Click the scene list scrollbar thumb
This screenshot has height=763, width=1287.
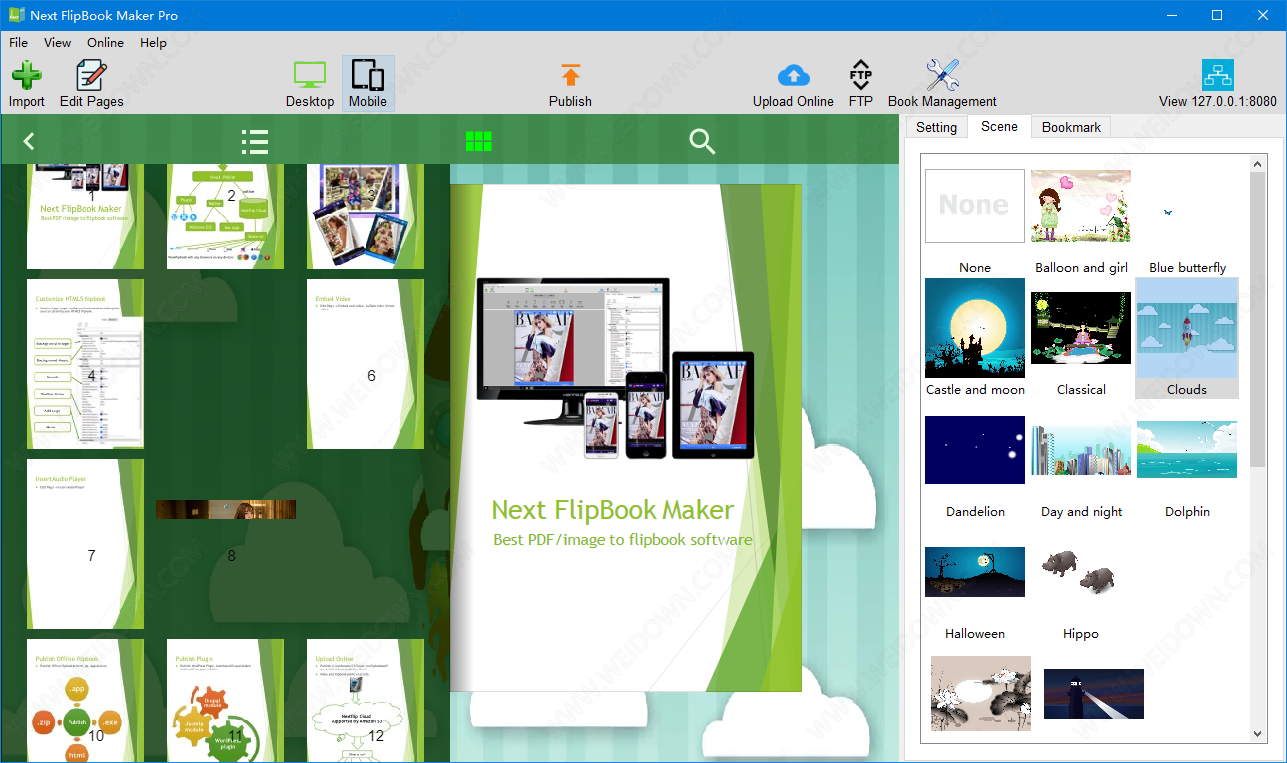pyautogui.click(x=1258, y=320)
